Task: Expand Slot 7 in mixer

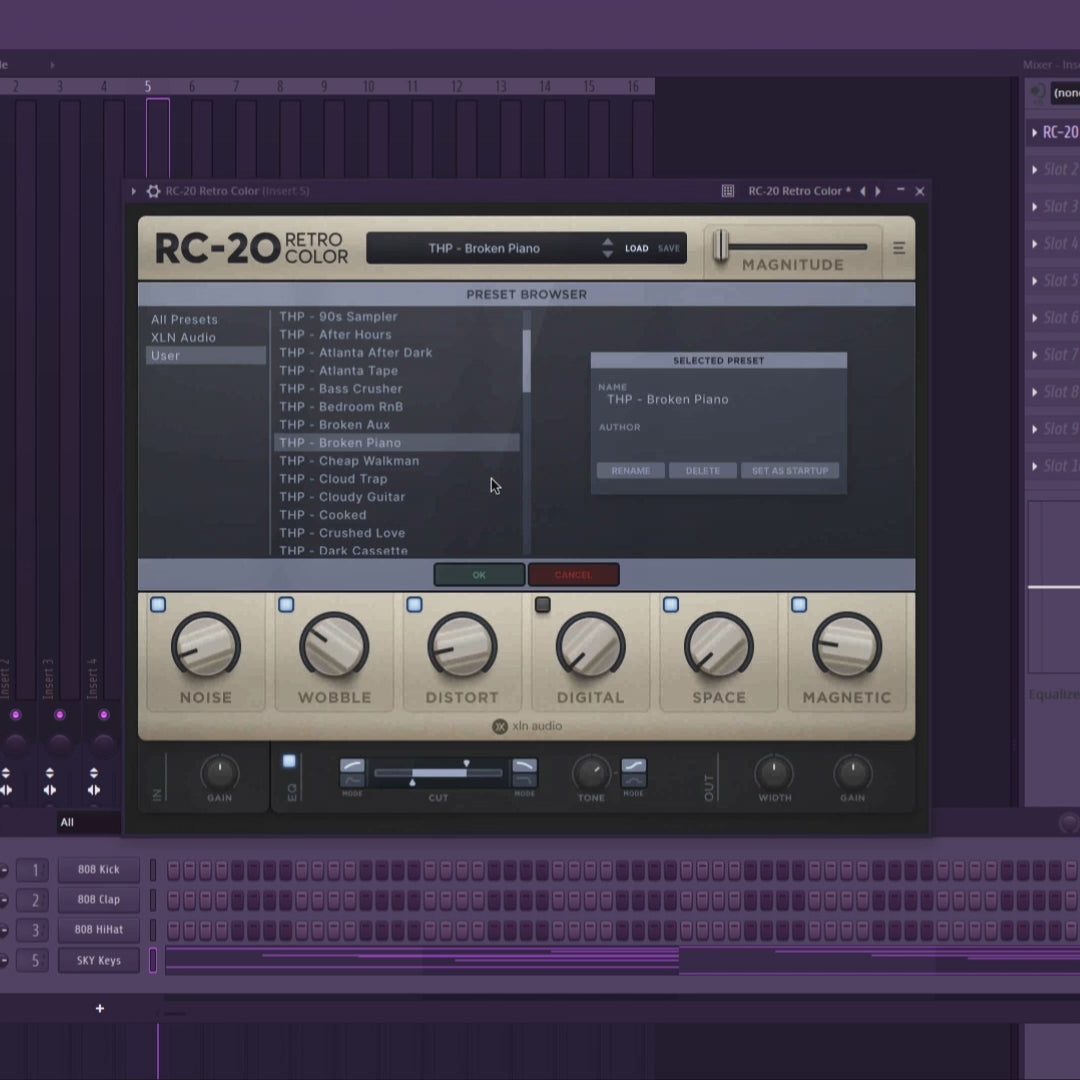Action: point(1035,355)
